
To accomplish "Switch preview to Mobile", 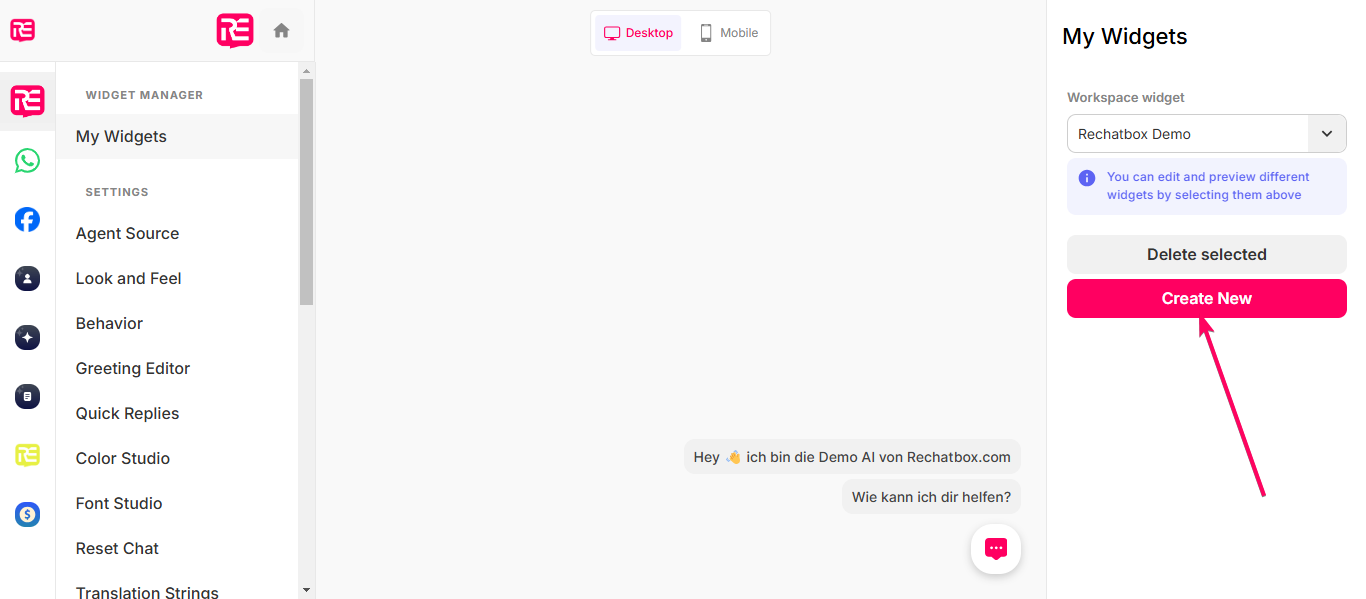I will (x=728, y=33).
